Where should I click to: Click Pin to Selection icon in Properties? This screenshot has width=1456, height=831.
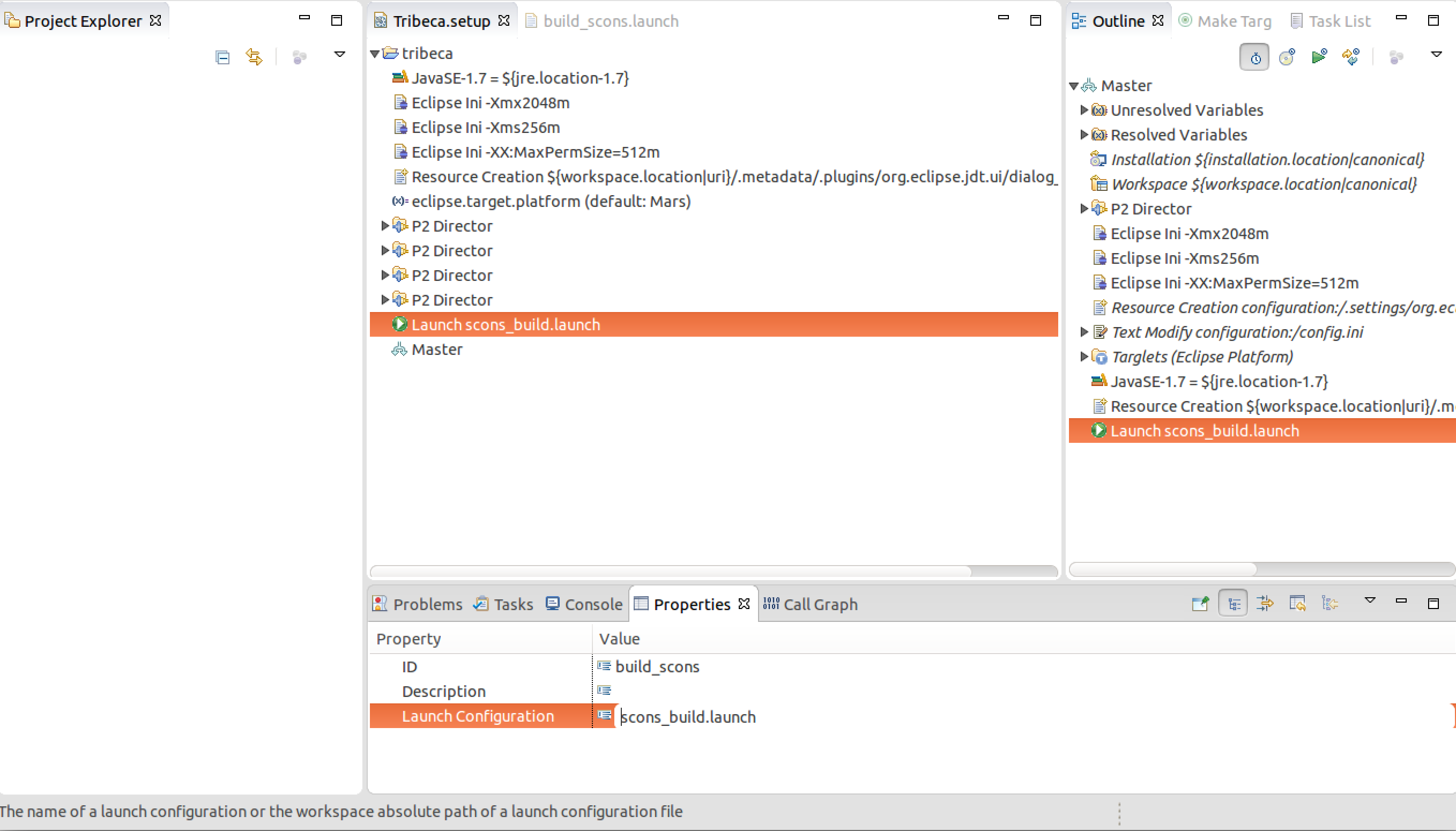[x=1200, y=604]
